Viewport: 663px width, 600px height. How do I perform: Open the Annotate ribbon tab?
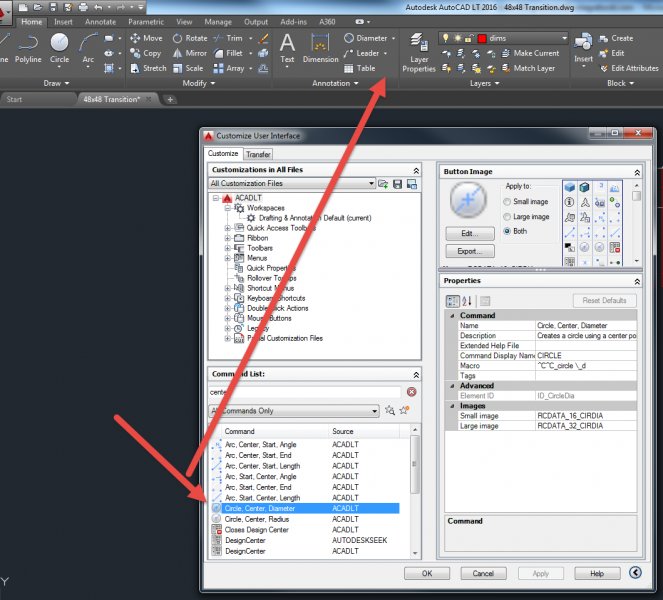pyautogui.click(x=100, y=20)
